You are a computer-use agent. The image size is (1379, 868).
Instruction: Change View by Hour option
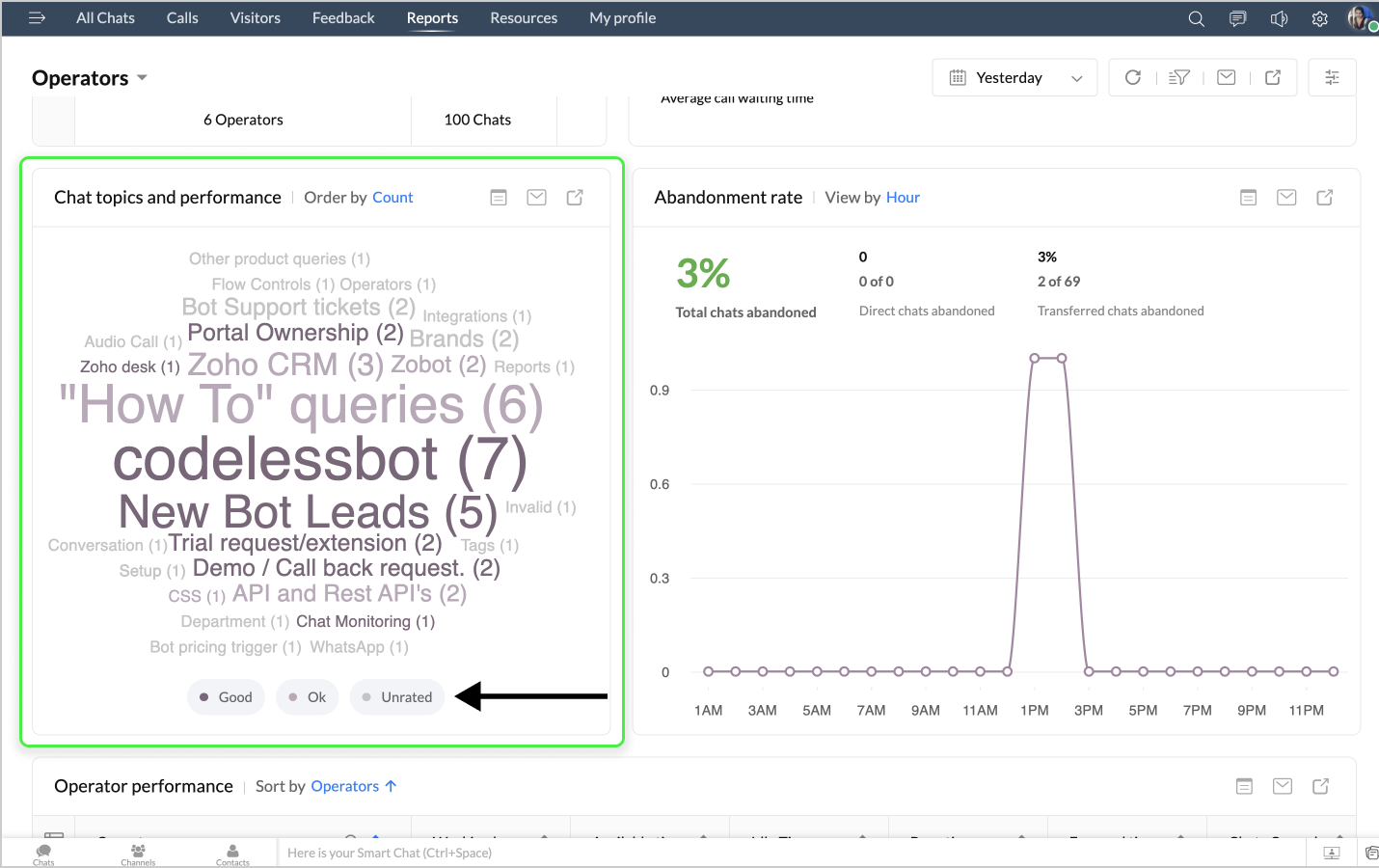903,198
